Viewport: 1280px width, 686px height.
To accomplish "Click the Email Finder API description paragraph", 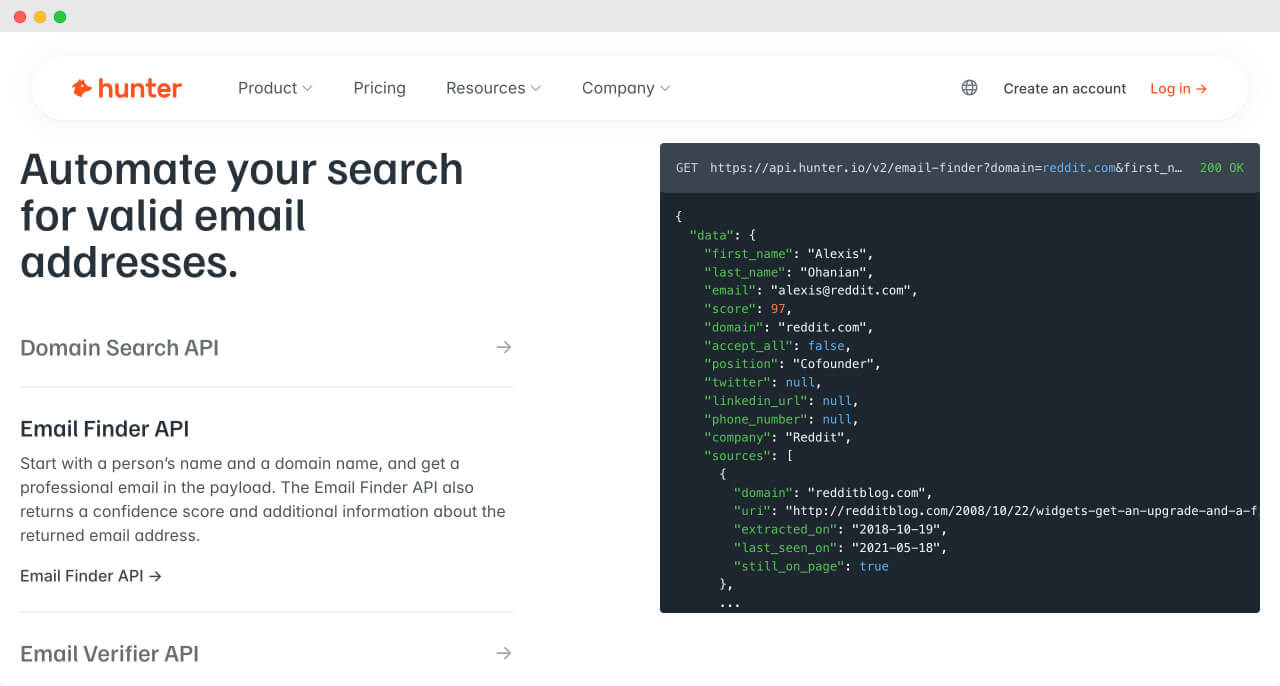I will 264,499.
